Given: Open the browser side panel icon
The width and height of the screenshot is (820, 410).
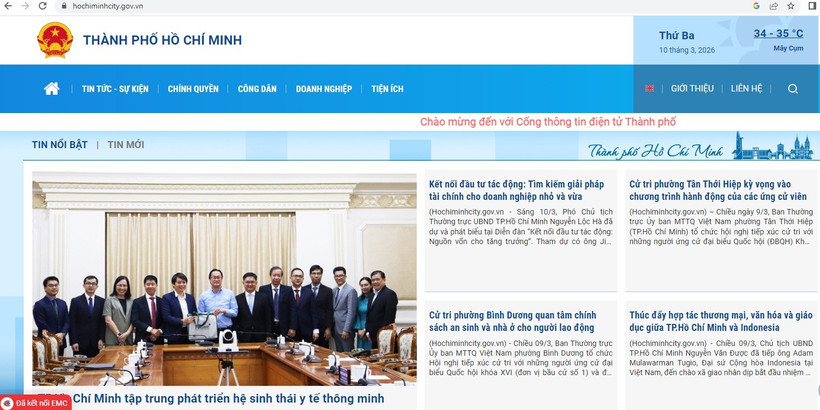Looking at the screenshot, I should (812, 6).
